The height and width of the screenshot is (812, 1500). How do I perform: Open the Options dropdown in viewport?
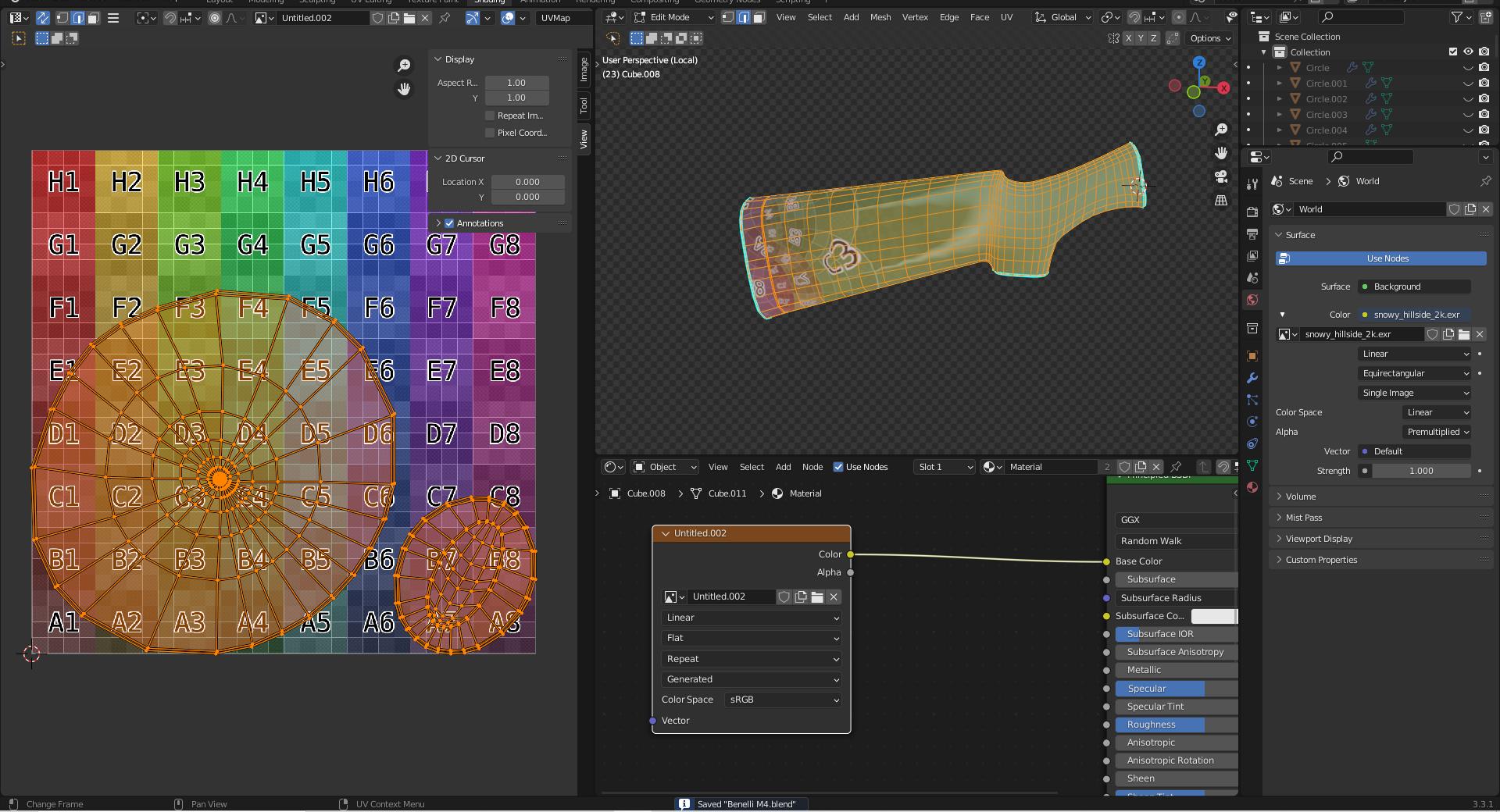pyautogui.click(x=1210, y=38)
